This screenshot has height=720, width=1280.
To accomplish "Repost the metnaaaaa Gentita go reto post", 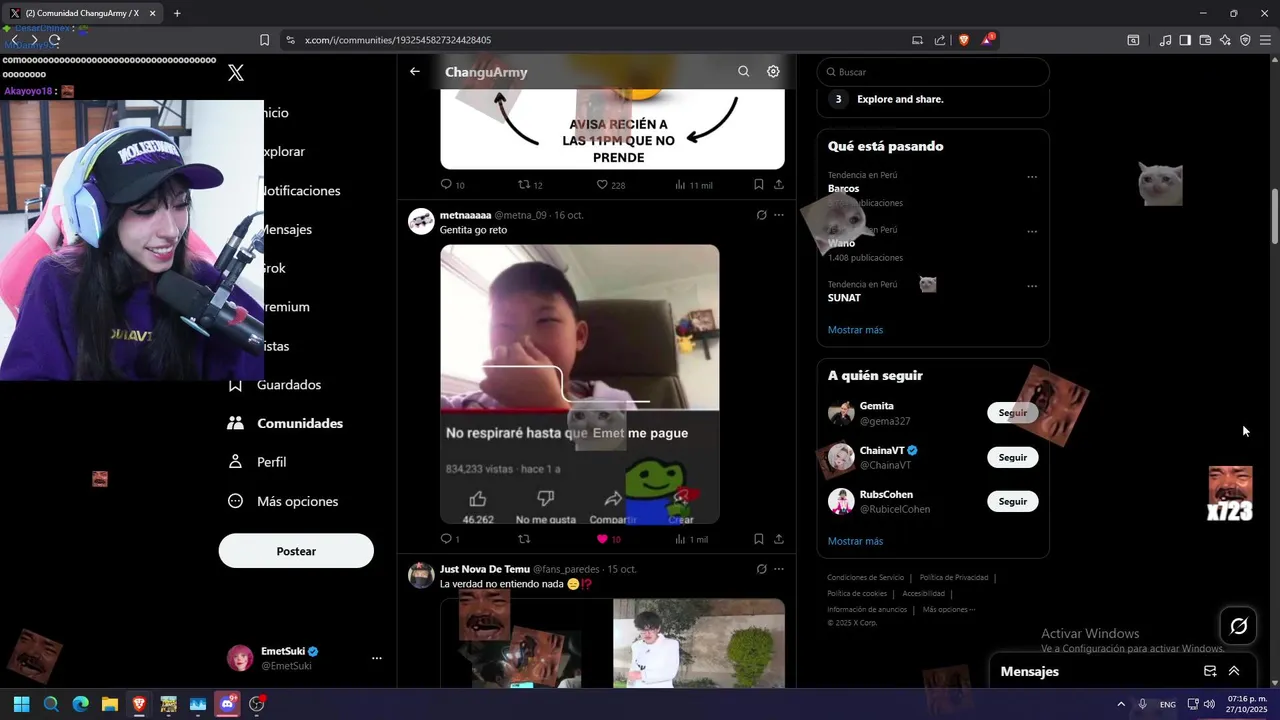I will click(524, 539).
